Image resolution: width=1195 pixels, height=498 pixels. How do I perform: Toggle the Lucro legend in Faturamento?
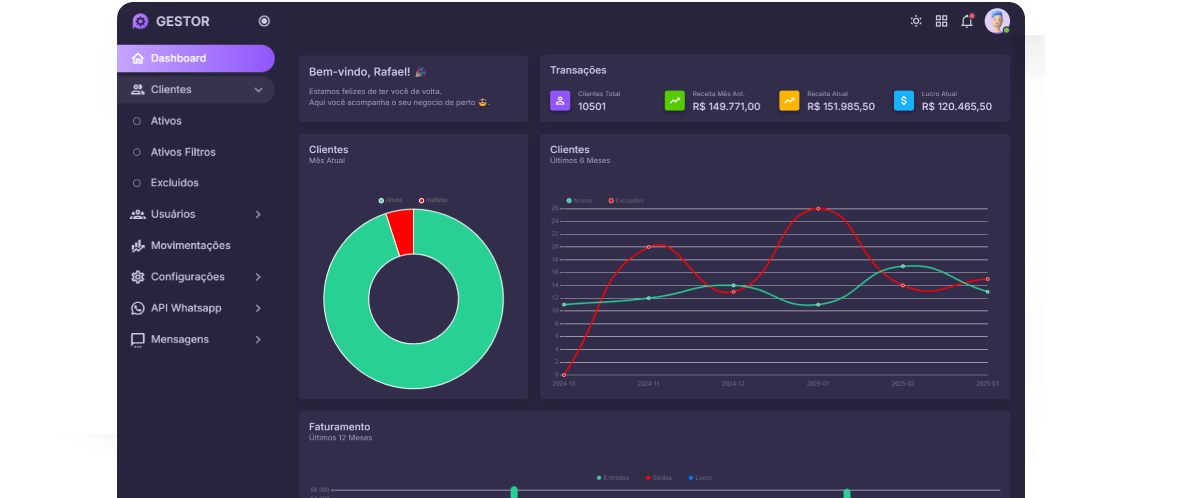700,477
